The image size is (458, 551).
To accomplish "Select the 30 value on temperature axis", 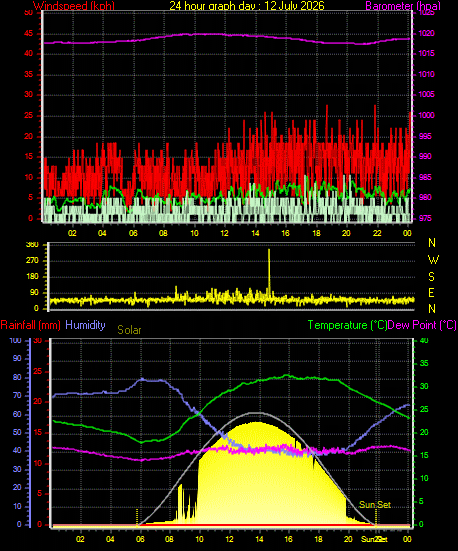I will click(424, 386).
